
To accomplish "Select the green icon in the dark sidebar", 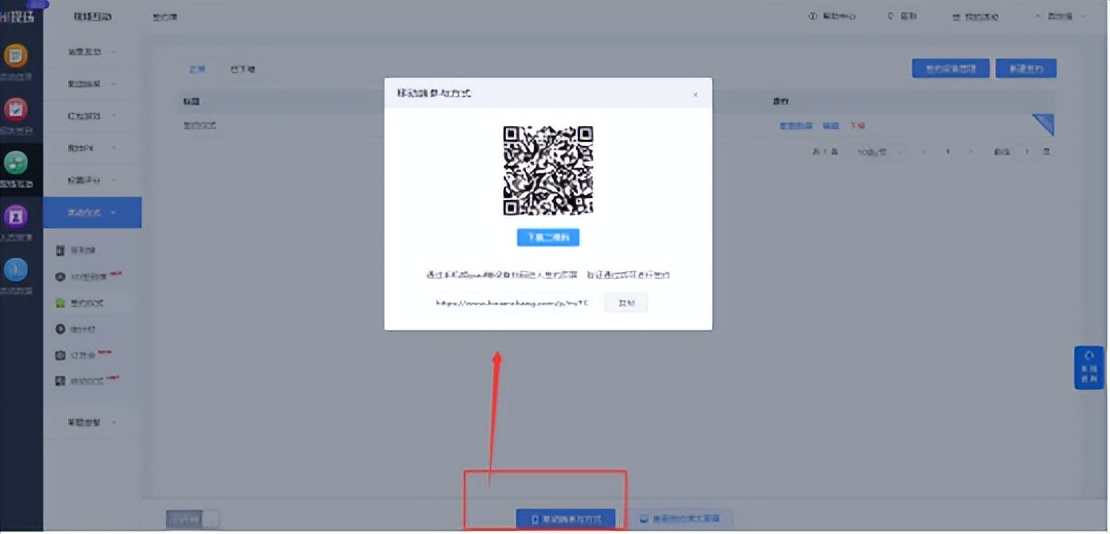I will pos(16,163).
